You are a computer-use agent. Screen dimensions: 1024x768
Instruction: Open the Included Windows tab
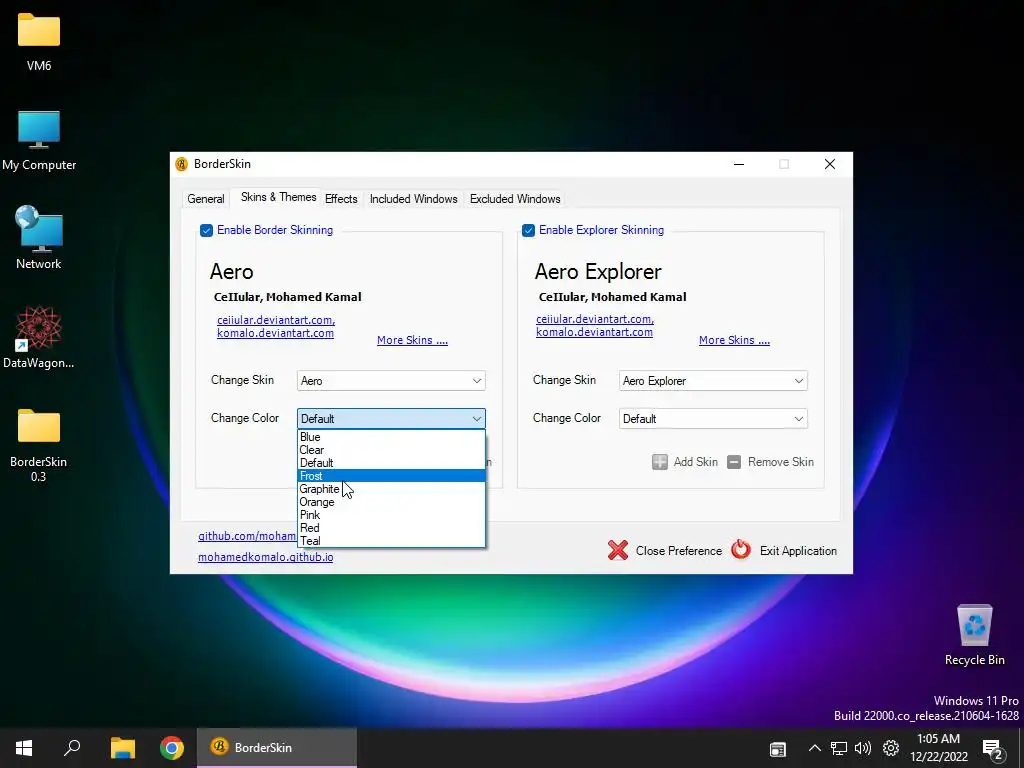coord(413,199)
